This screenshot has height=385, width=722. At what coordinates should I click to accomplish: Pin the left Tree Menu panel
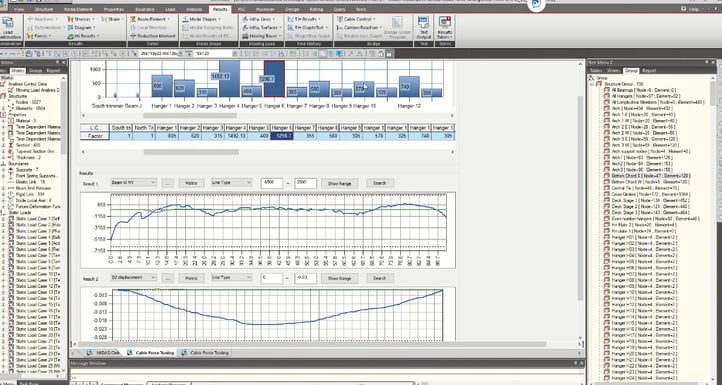click(x=58, y=62)
